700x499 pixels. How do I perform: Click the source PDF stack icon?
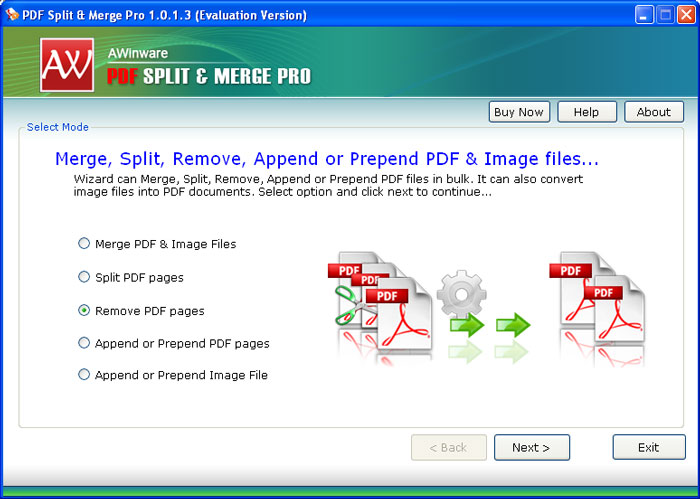[x=380, y=301]
